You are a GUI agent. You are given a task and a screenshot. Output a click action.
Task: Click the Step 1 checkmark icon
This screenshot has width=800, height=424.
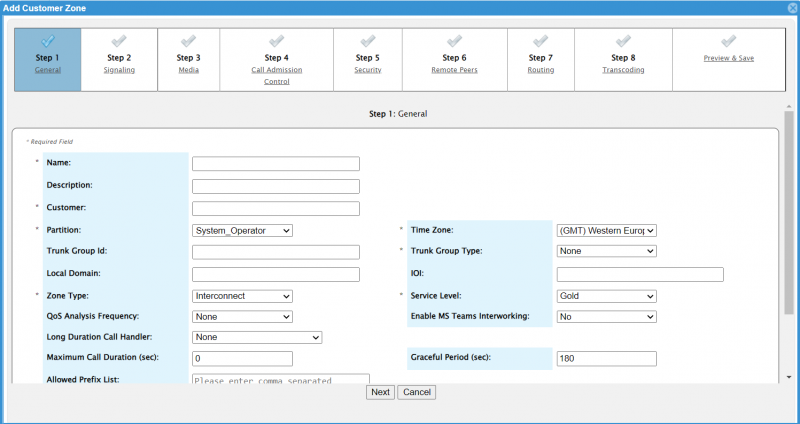pos(48,41)
